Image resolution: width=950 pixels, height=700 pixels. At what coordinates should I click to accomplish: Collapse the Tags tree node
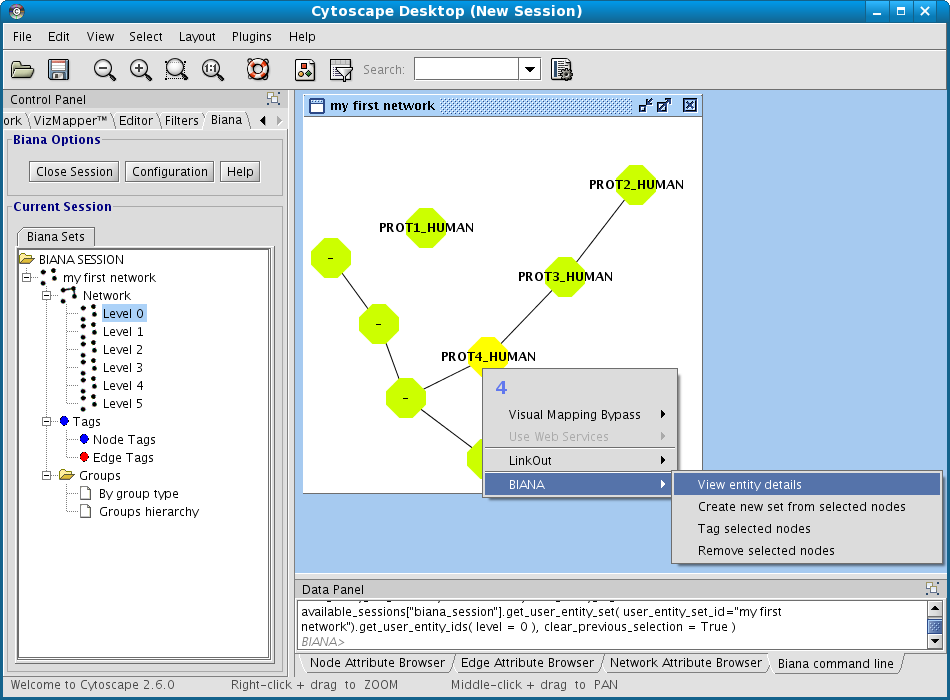(x=46, y=422)
